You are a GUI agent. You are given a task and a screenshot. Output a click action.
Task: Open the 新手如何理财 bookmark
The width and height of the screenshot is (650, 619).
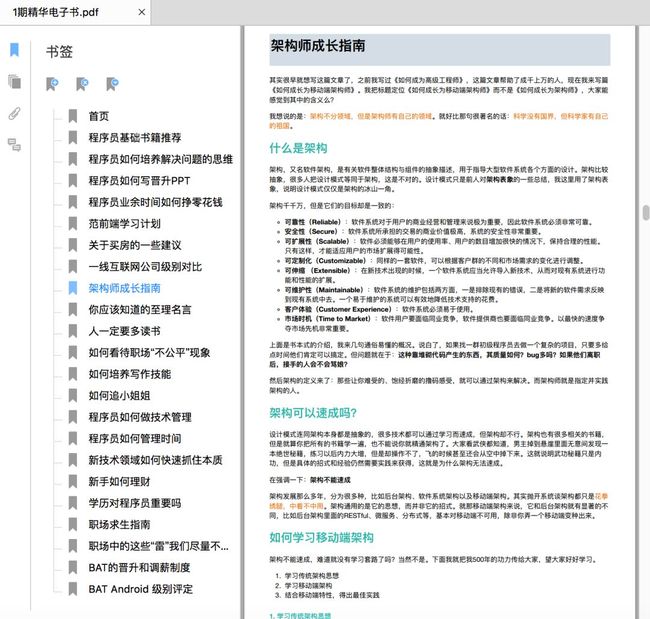119,482
